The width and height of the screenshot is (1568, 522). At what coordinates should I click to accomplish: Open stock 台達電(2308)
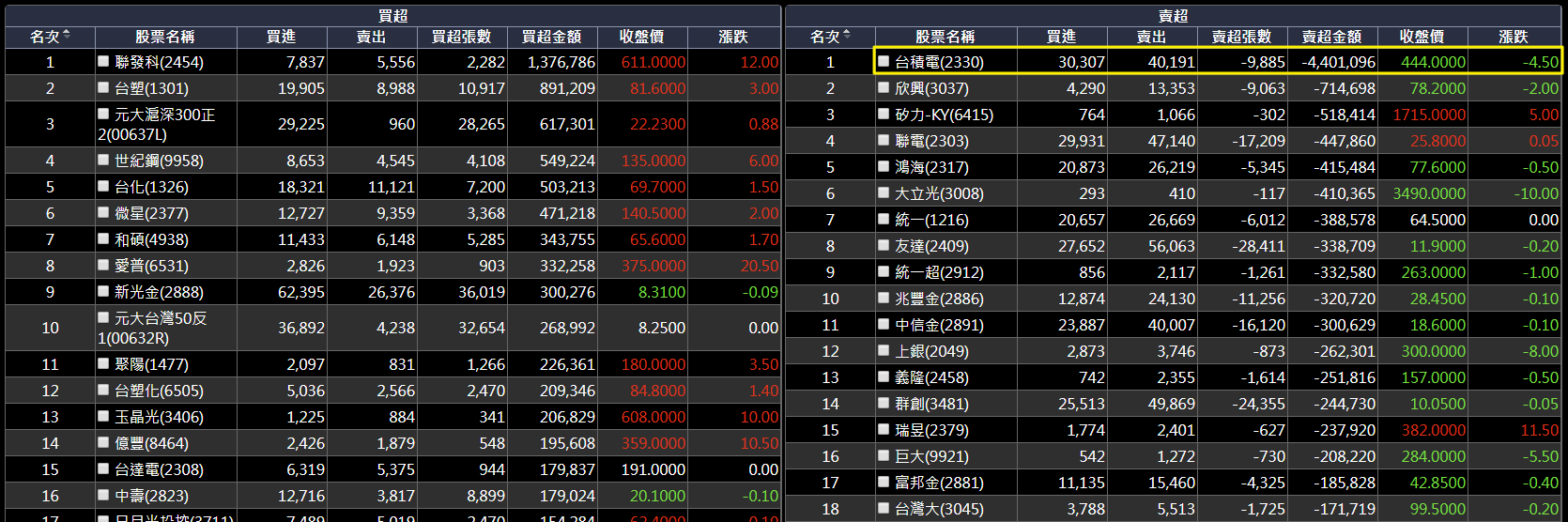(159, 469)
